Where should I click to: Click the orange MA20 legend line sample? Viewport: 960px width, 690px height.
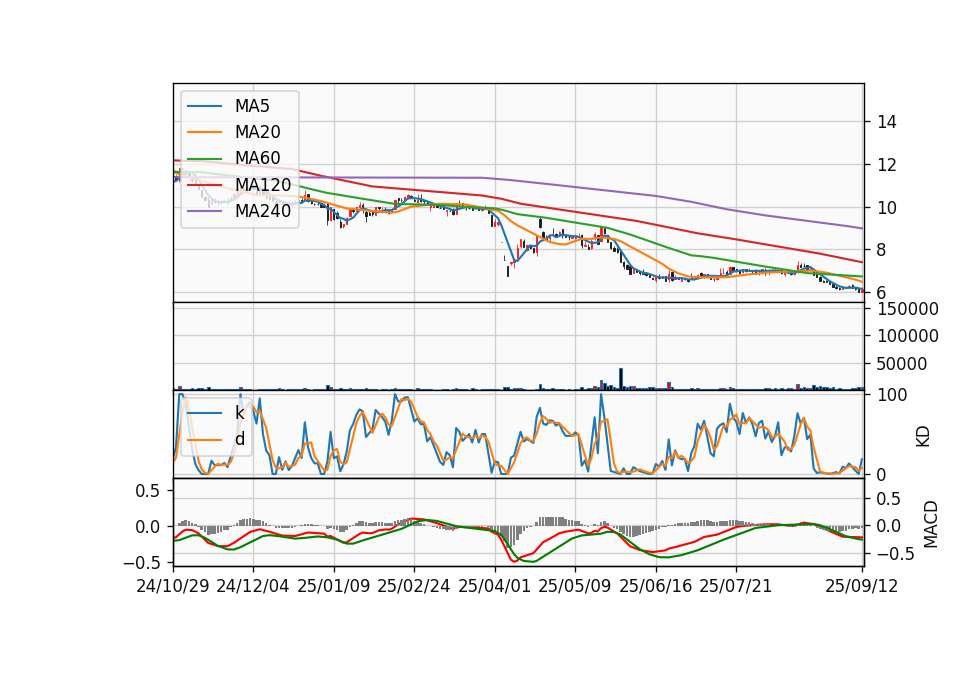coord(204,132)
